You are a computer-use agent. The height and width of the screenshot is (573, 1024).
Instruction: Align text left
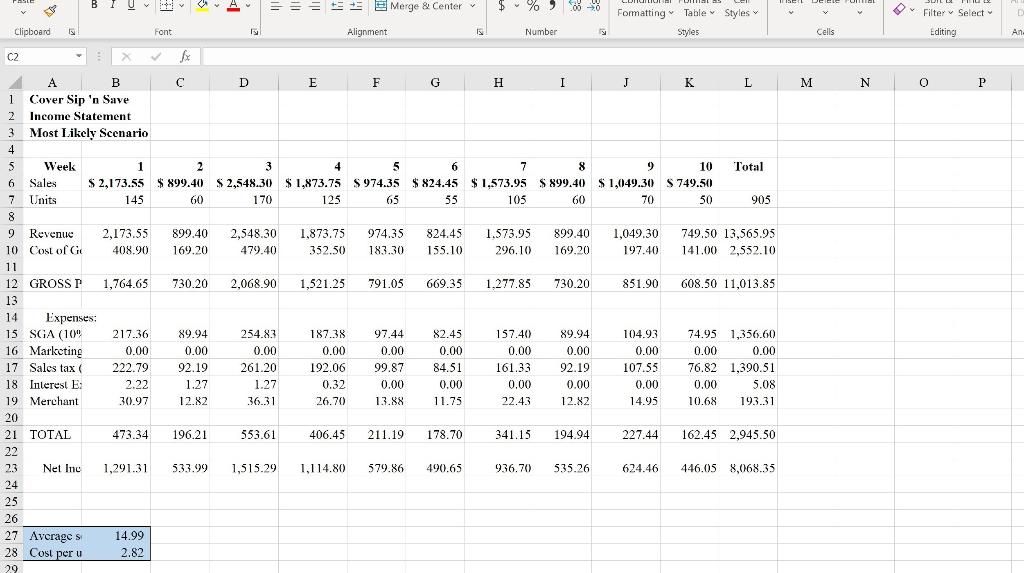(276, 6)
